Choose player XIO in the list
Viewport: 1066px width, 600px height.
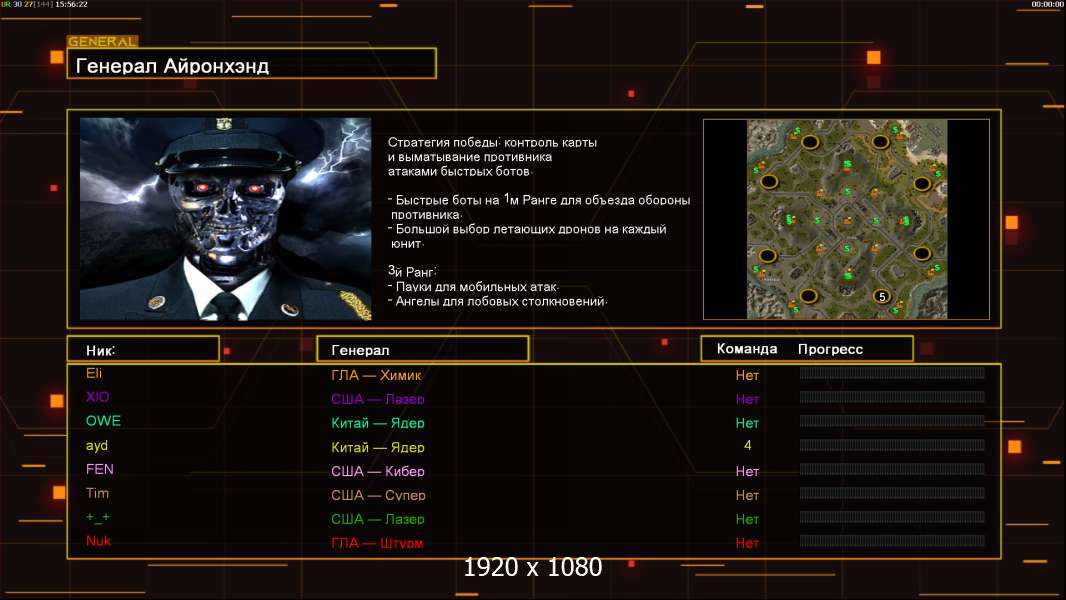97,397
